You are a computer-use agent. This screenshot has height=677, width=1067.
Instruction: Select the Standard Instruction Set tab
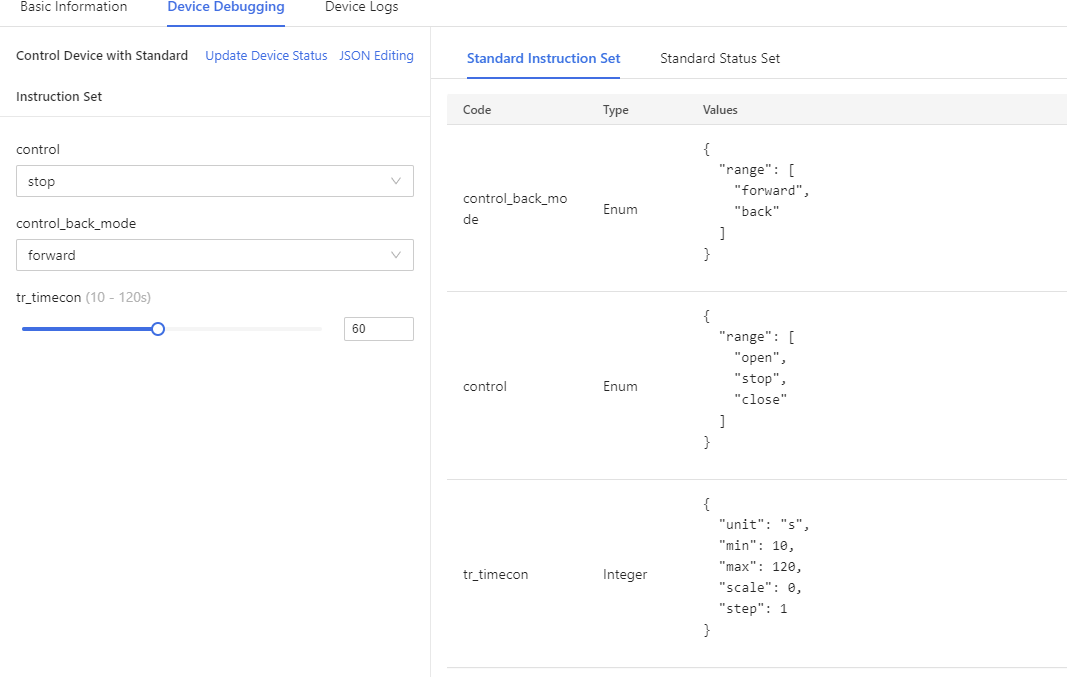point(543,59)
